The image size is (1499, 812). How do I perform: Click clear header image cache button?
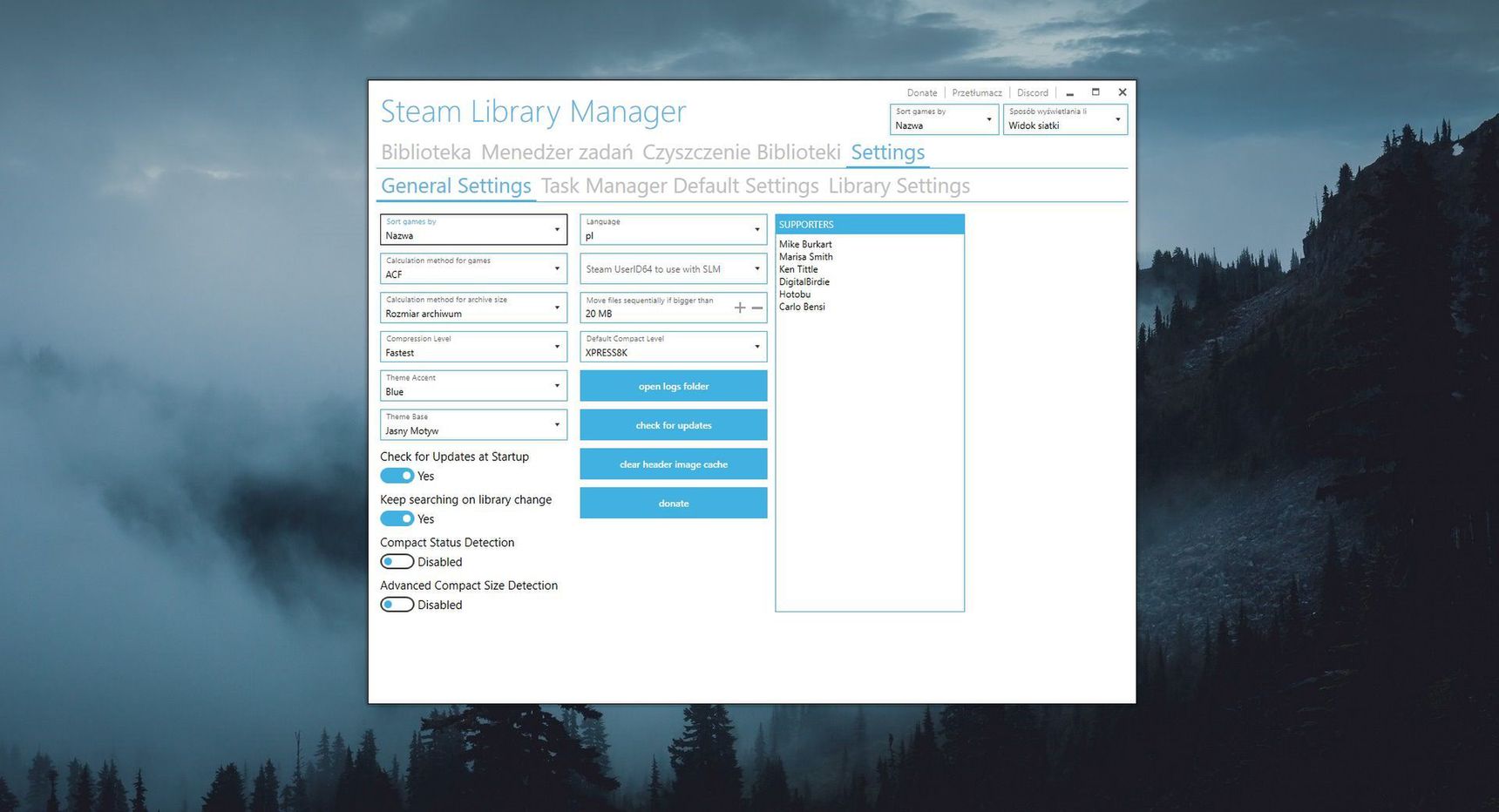674,464
